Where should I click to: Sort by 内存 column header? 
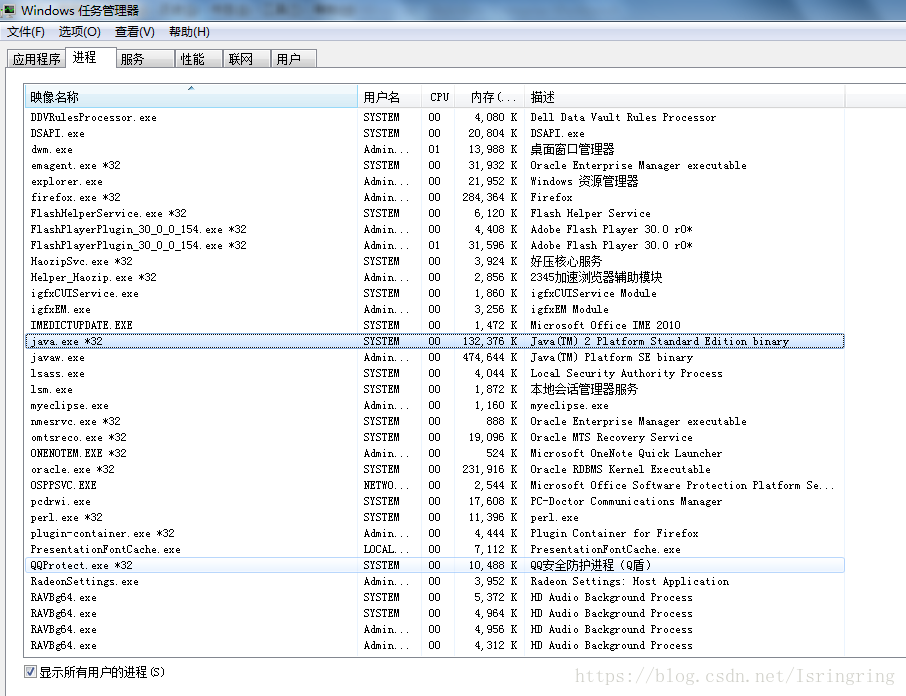(x=489, y=96)
